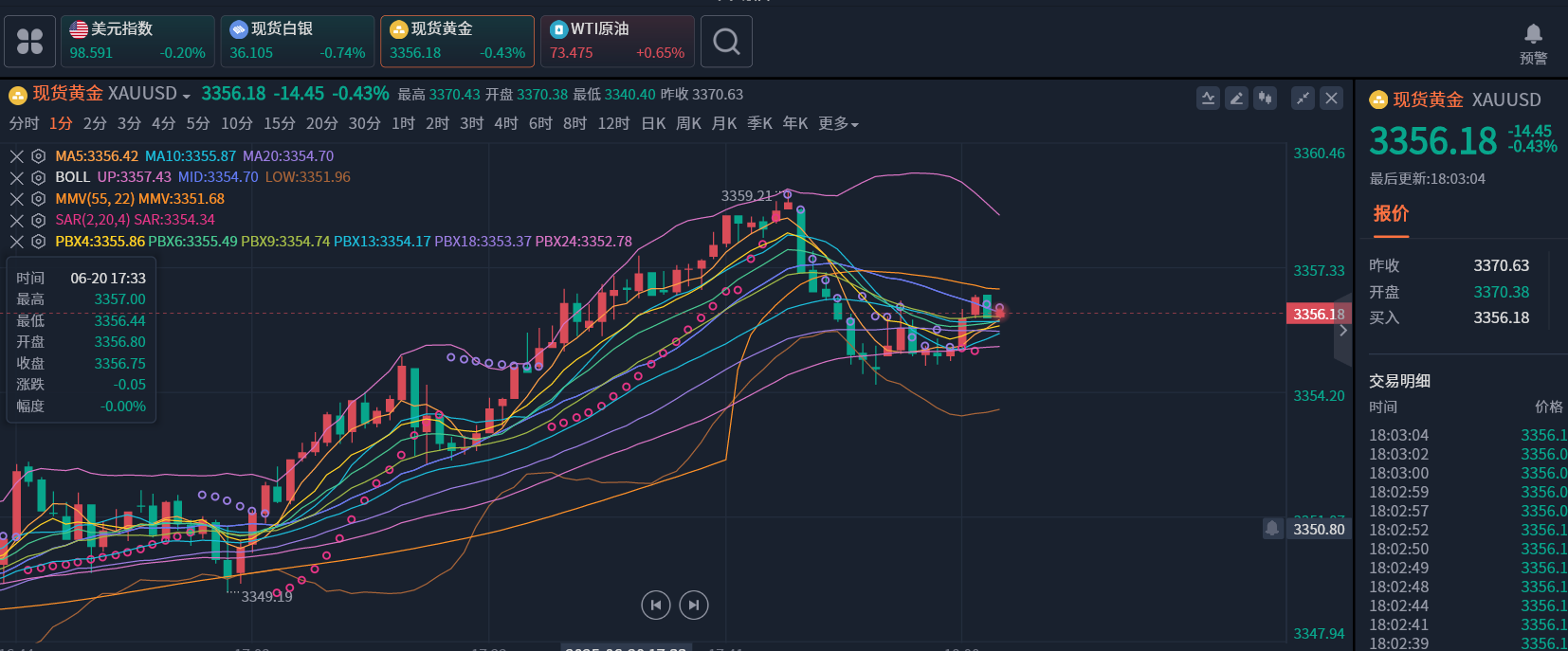Open settings hexagon for PBX indicator

pyautogui.click(x=38, y=242)
